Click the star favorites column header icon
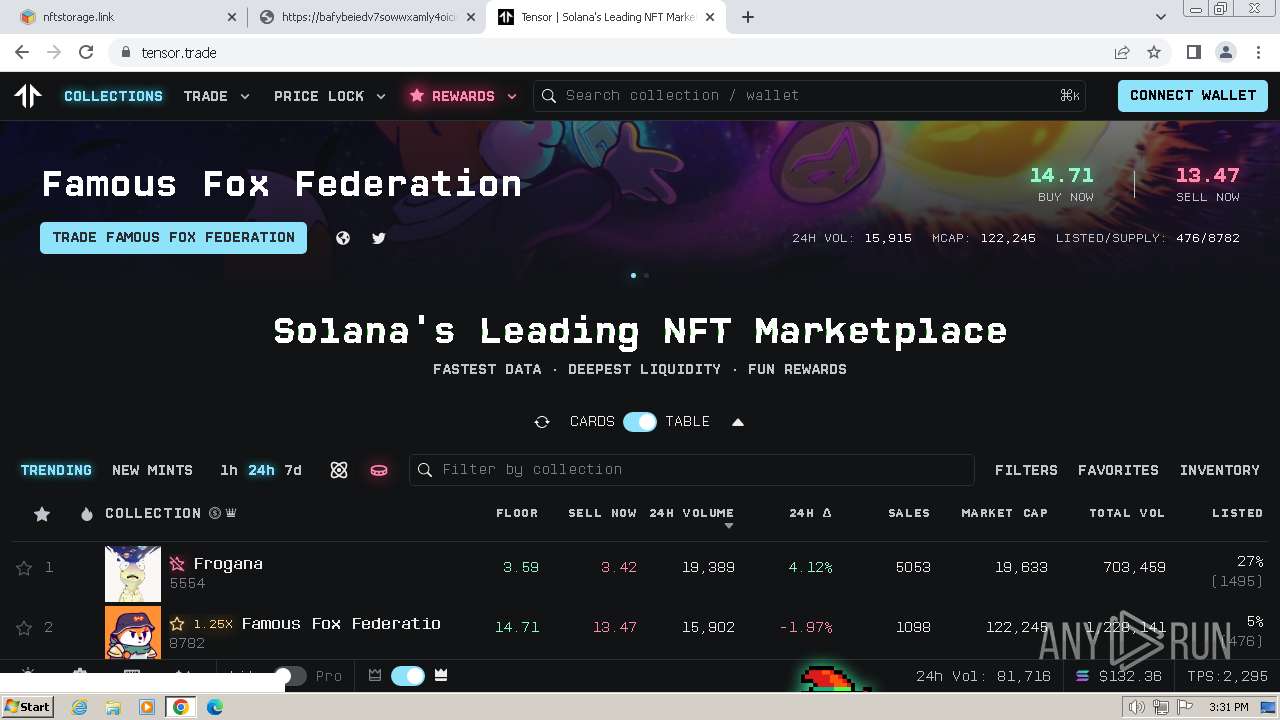Image resolution: width=1280 pixels, height=720 pixels. (x=42, y=514)
